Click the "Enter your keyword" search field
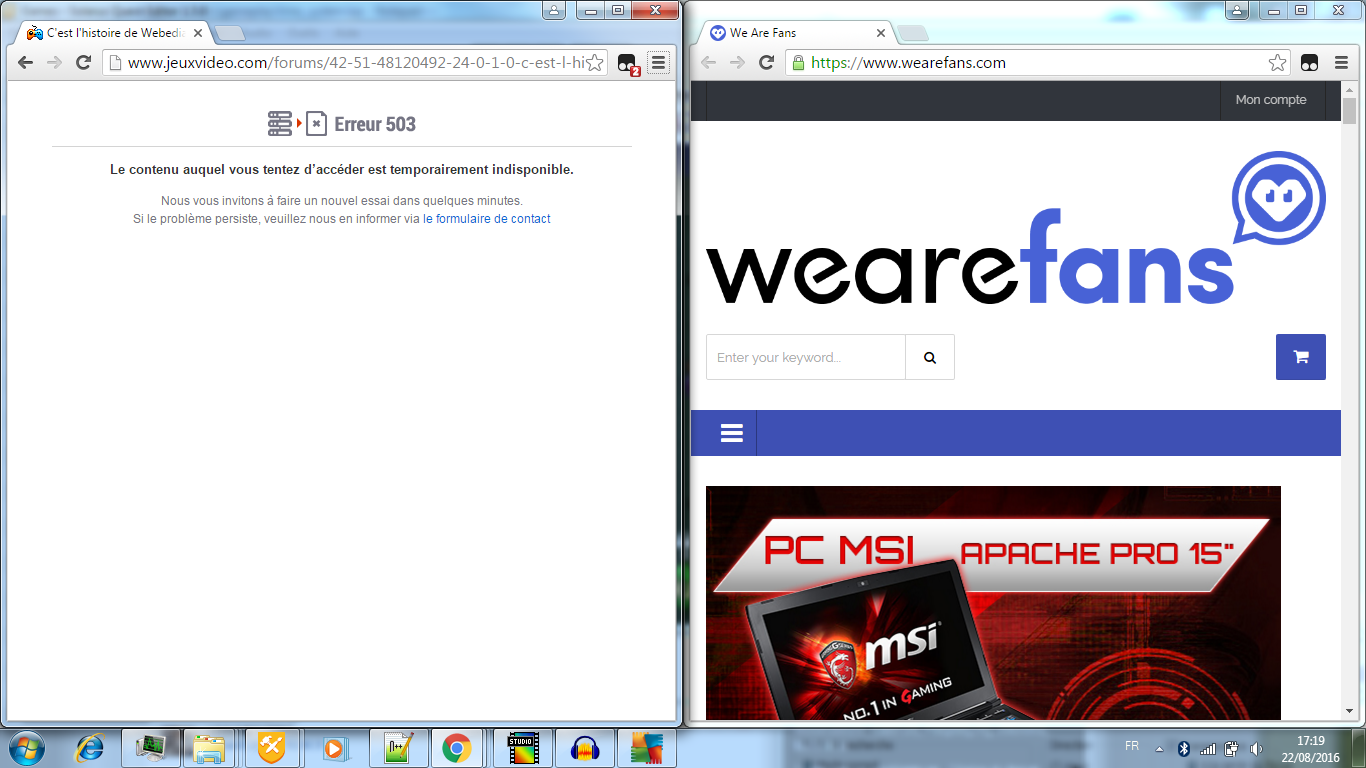Screen dimensions: 1366x768 click(x=806, y=357)
